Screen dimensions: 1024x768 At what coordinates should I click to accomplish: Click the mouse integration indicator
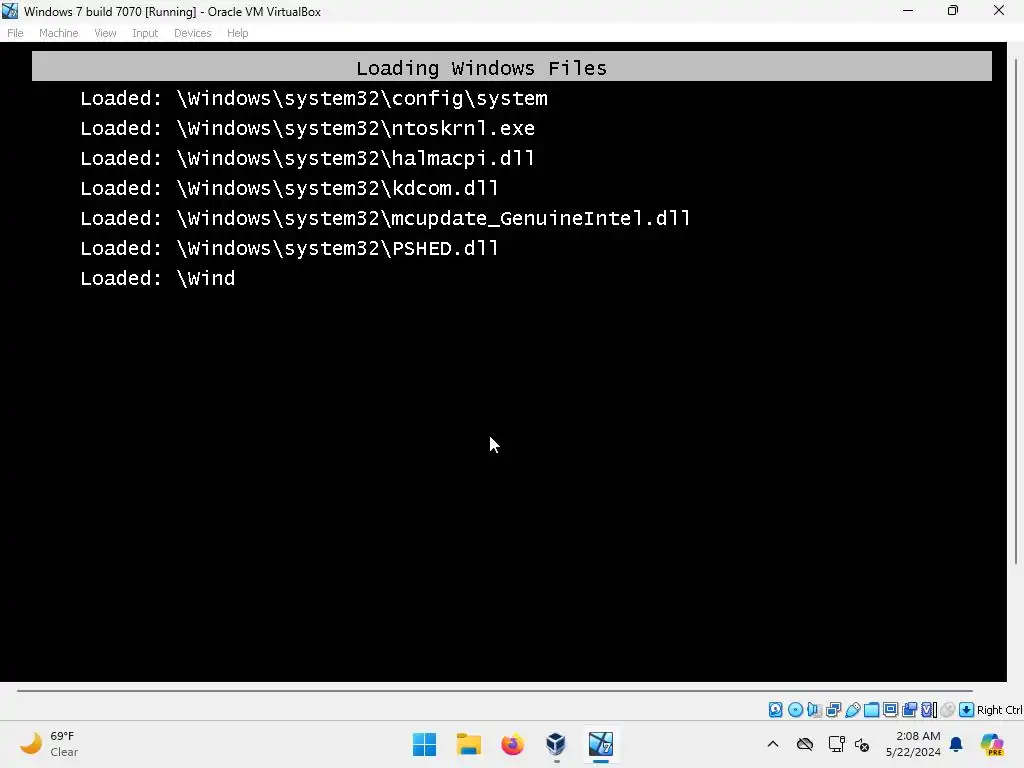[x=948, y=710]
